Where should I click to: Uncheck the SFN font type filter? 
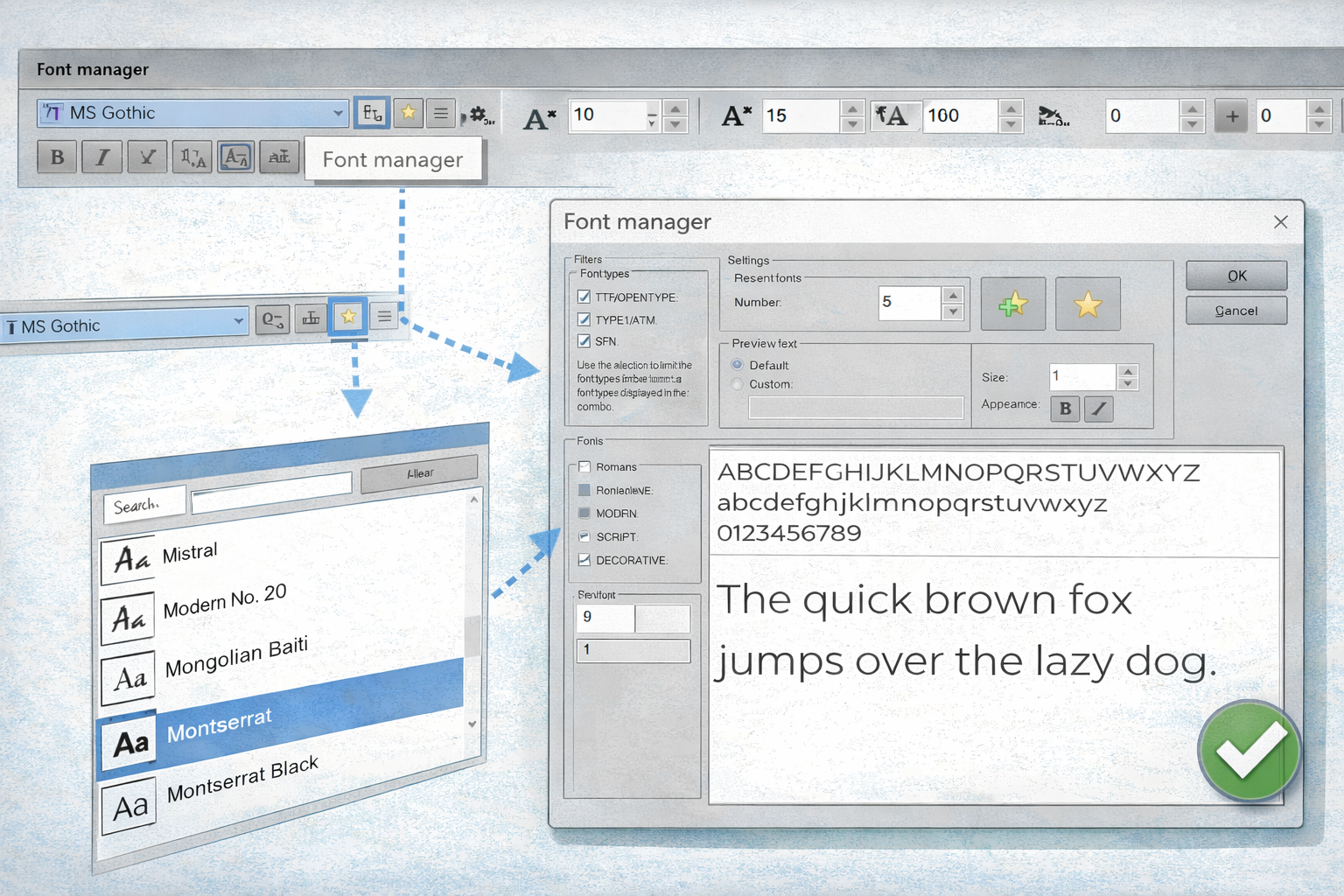click(584, 341)
